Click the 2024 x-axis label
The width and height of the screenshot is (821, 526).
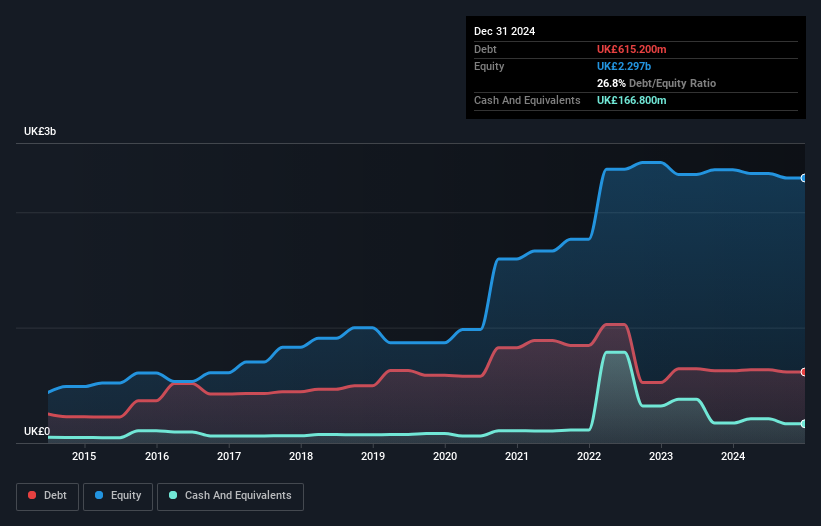point(733,456)
